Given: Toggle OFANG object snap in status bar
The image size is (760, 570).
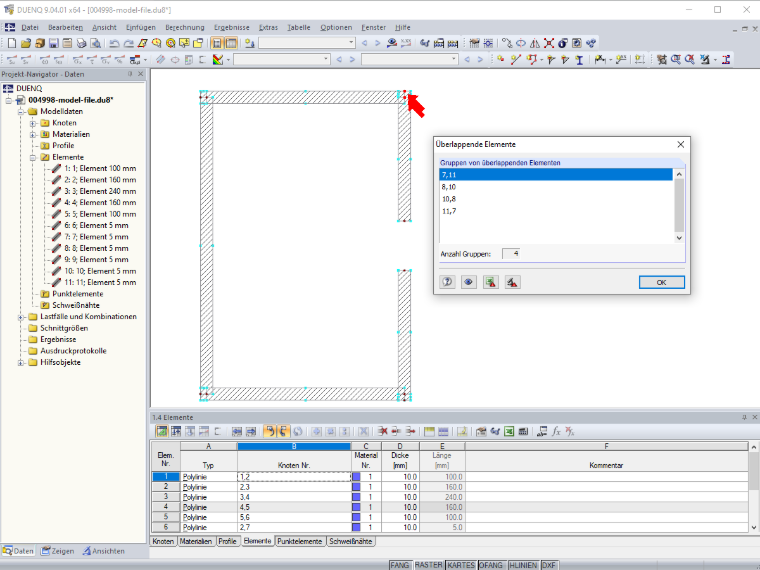Looking at the screenshot, I should (x=491, y=565).
